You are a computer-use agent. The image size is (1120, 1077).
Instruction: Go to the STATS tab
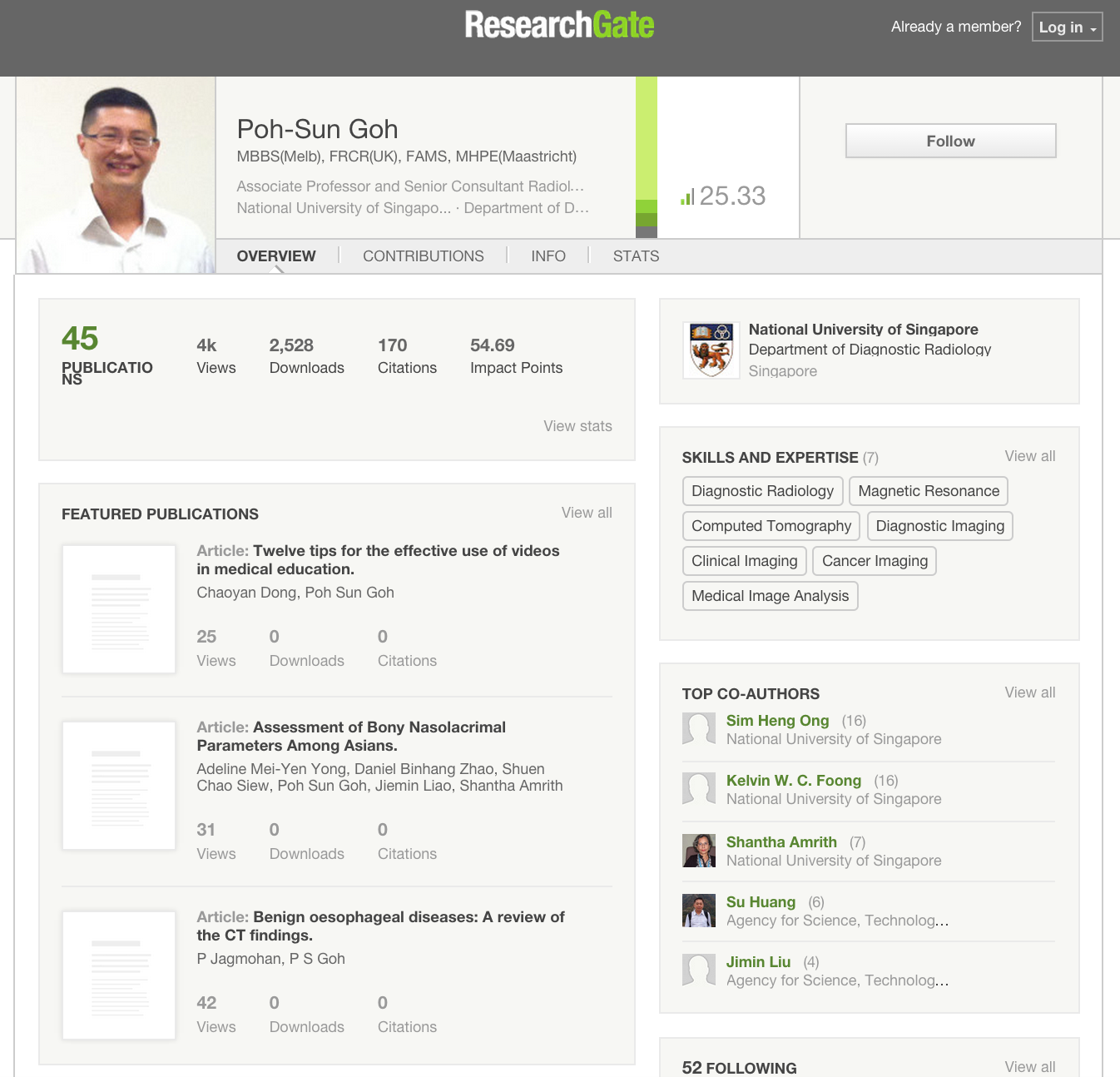[636, 256]
